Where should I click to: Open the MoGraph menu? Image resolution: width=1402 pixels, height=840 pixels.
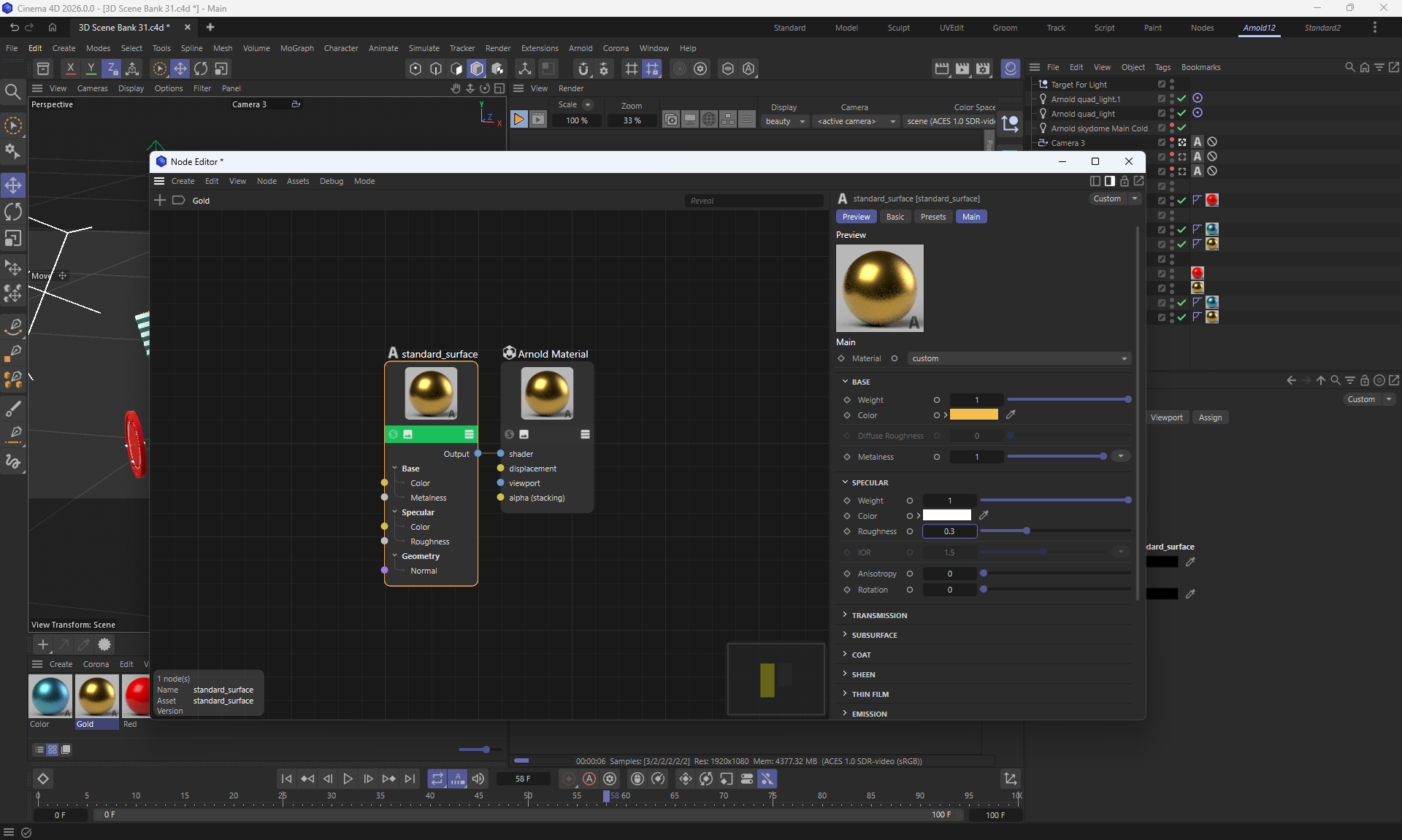click(x=296, y=48)
